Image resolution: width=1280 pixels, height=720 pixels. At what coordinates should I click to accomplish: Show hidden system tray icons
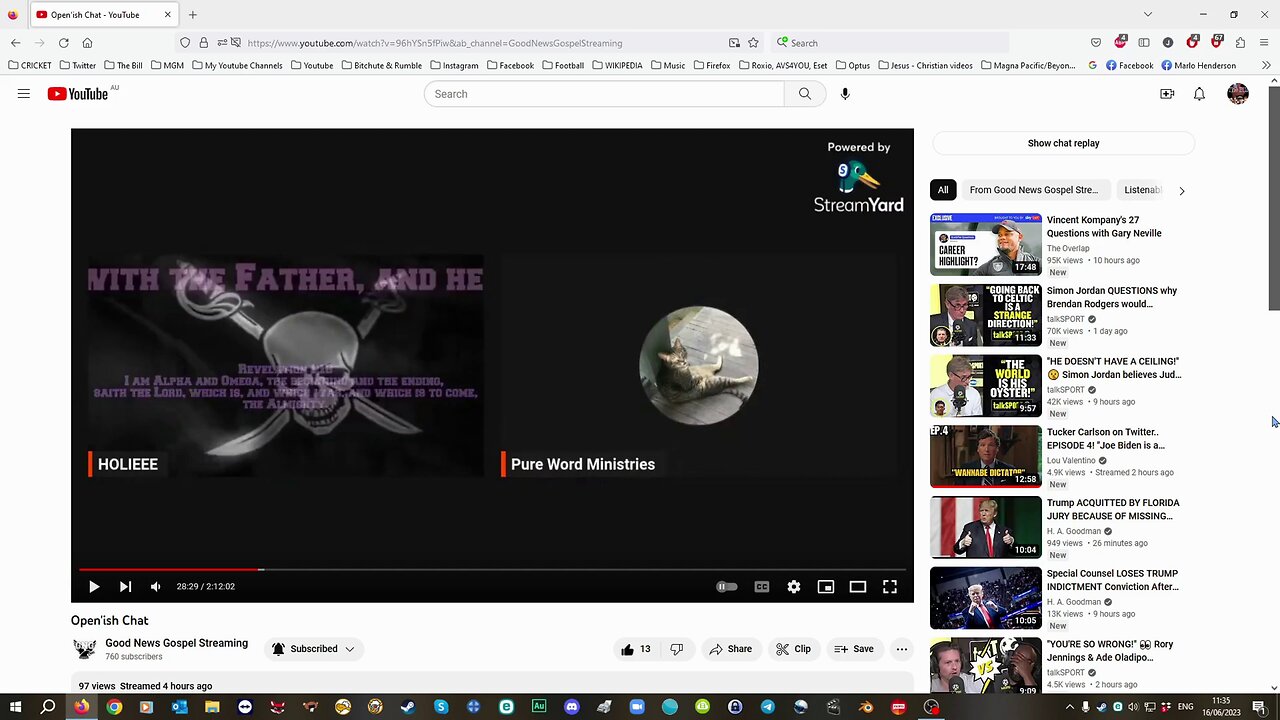[1070, 707]
